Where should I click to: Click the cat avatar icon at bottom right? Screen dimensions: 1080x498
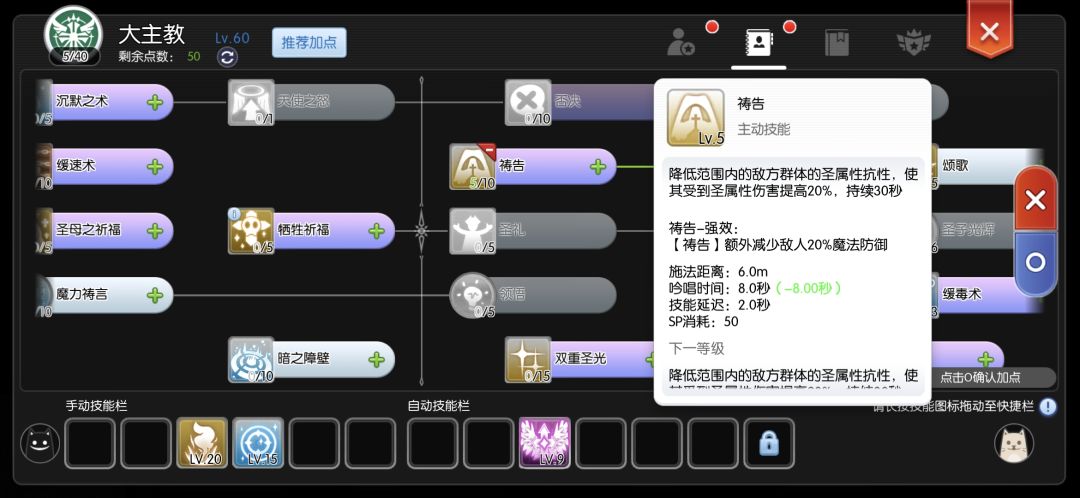click(1014, 443)
